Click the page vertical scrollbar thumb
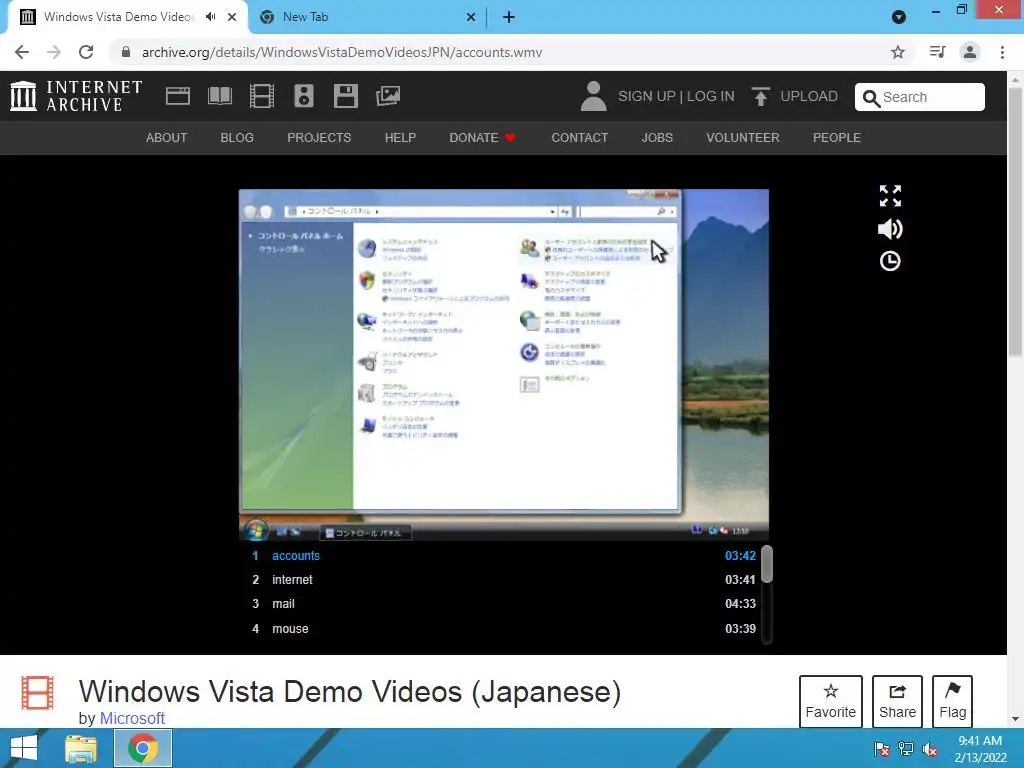 pos(1014,222)
